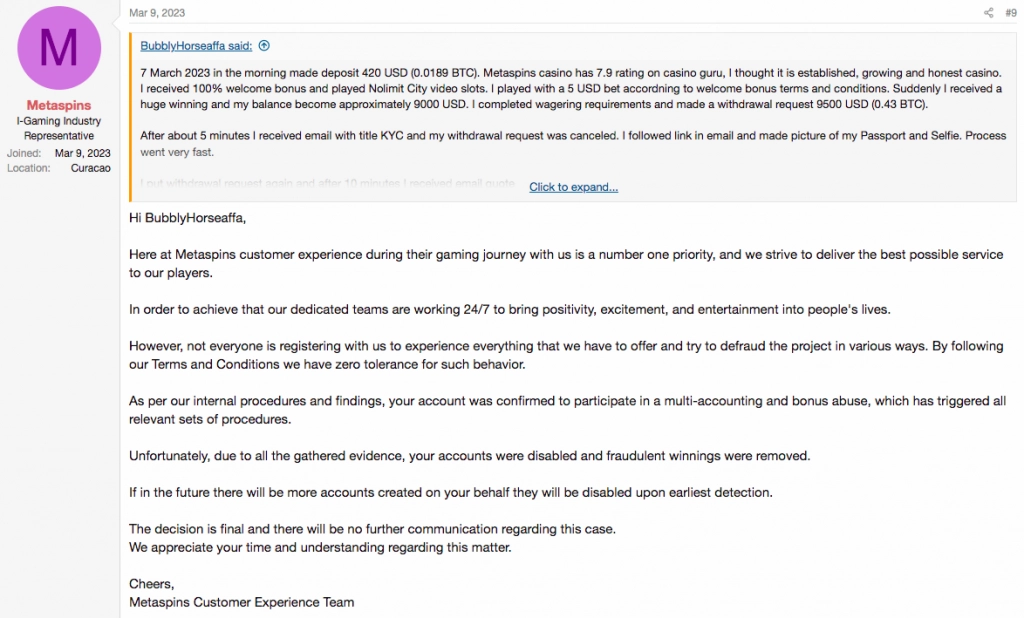Open the BubblyHorseaffa said quote link
This screenshot has width=1024, height=618.
[x=198, y=45]
